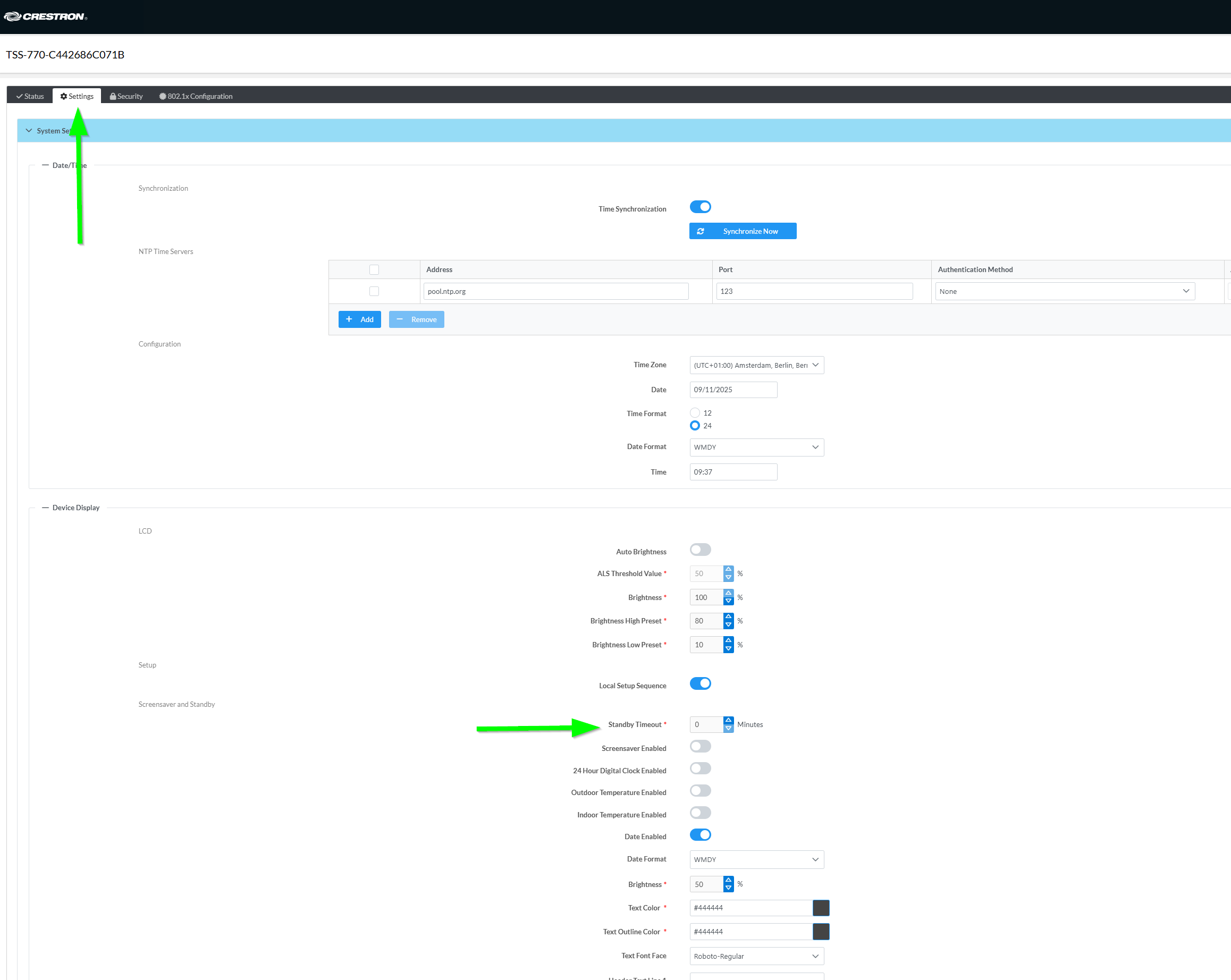Switch to the Security tab
This screenshot has height=980, width=1231.
coord(126,96)
